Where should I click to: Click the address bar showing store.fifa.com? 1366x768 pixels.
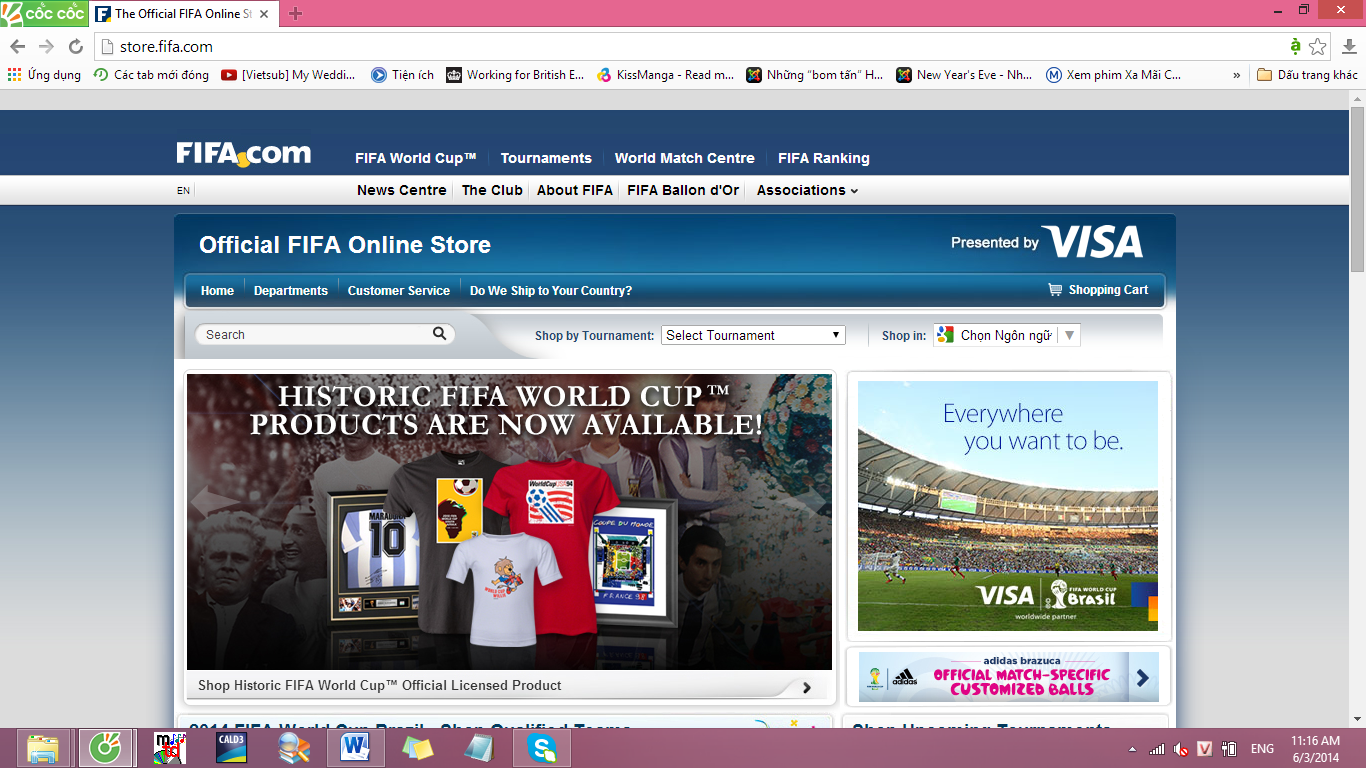coord(690,47)
